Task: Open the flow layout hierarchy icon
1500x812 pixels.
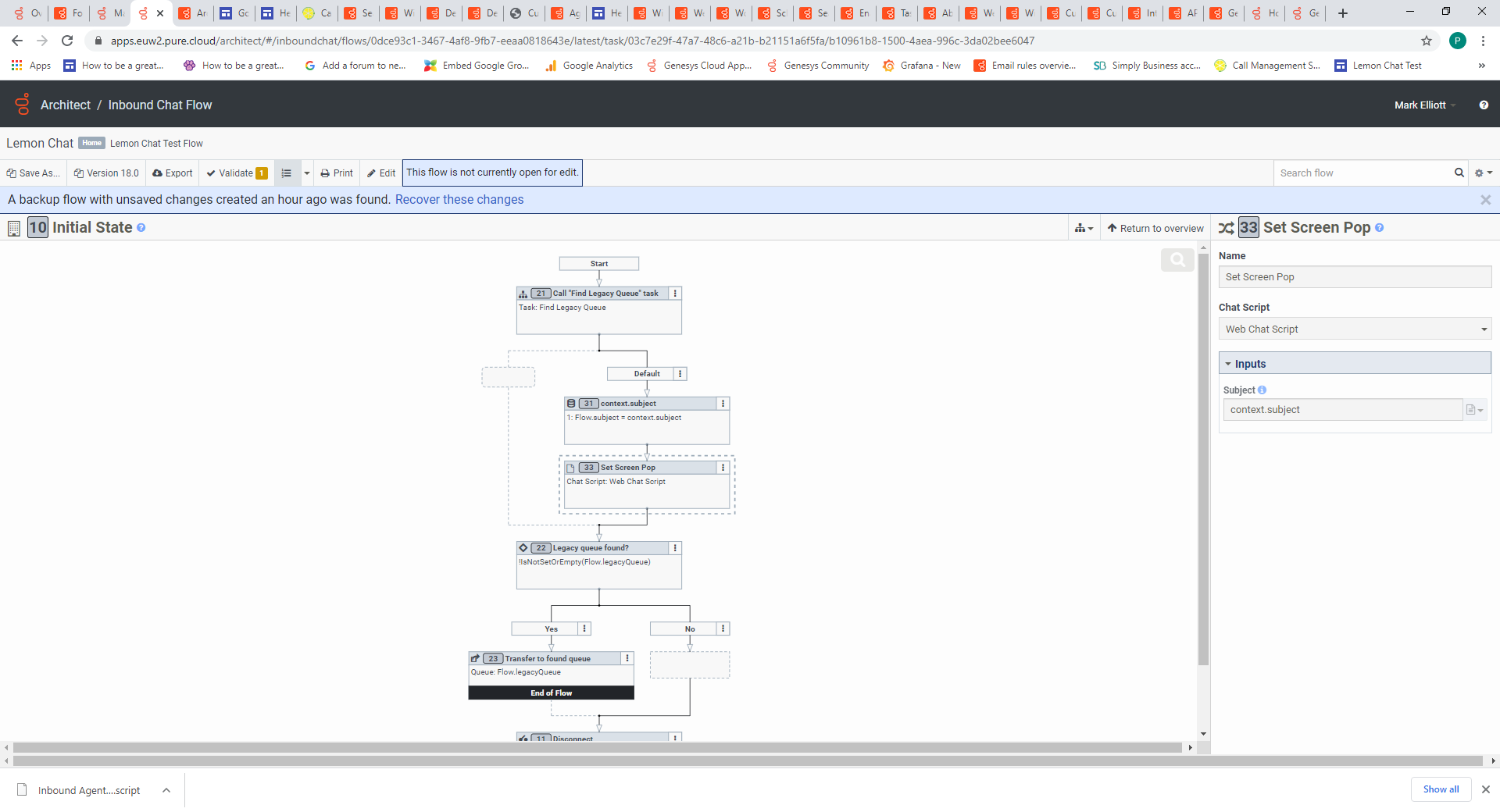Action: [1084, 228]
